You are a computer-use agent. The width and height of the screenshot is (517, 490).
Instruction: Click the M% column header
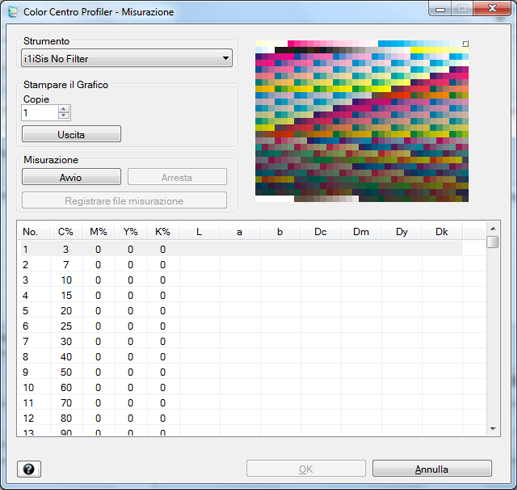click(98, 232)
